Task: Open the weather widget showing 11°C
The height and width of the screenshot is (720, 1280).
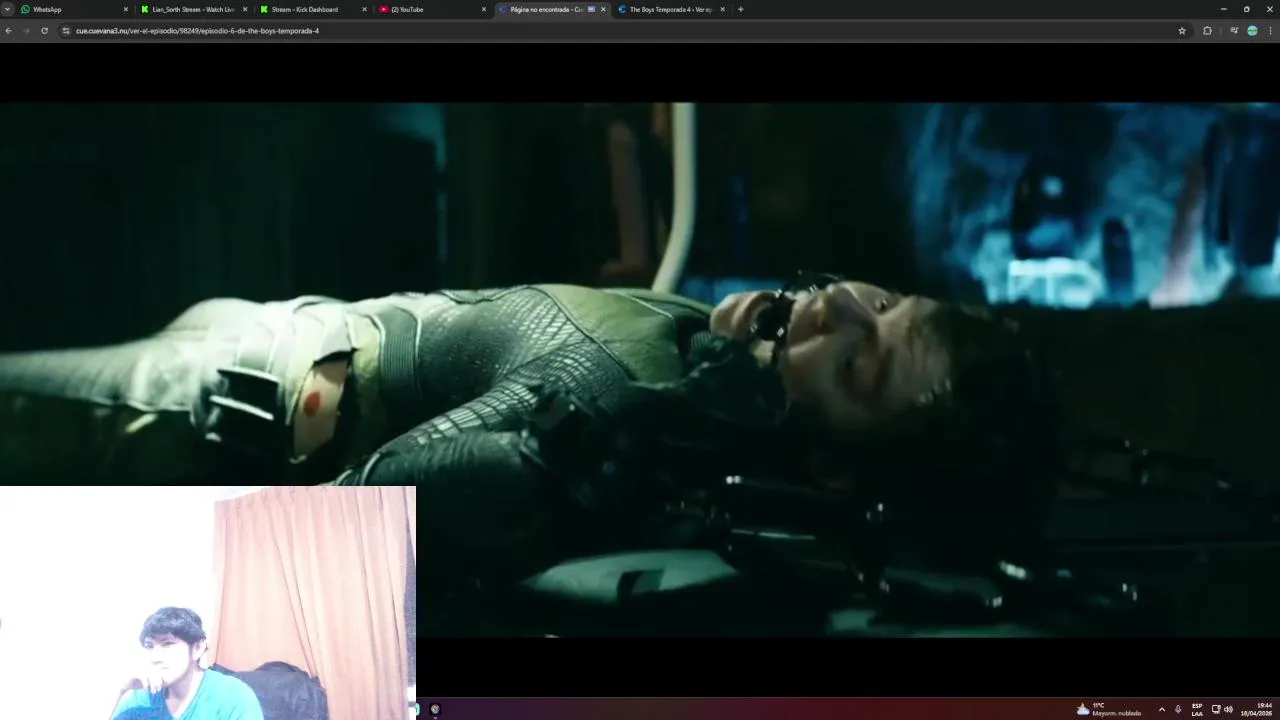Action: [1109, 709]
